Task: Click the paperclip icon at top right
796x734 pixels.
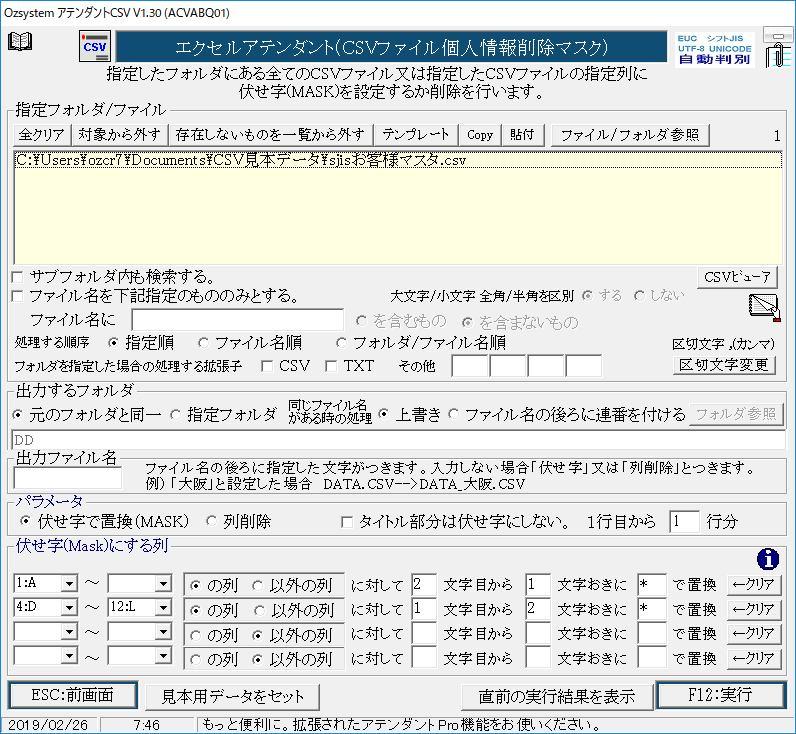Action: [x=774, y=47]
